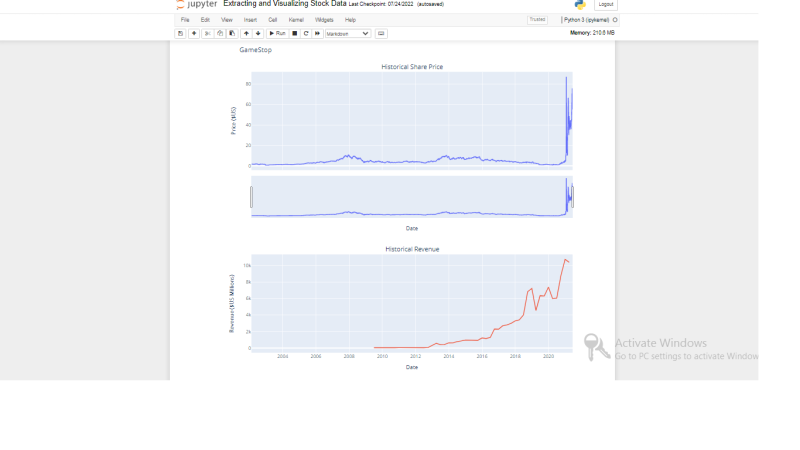Image resolution: width=800 pixels, height=450 pixels.
Task: Click inside the range slider mini chart
Action: (412, 197)
